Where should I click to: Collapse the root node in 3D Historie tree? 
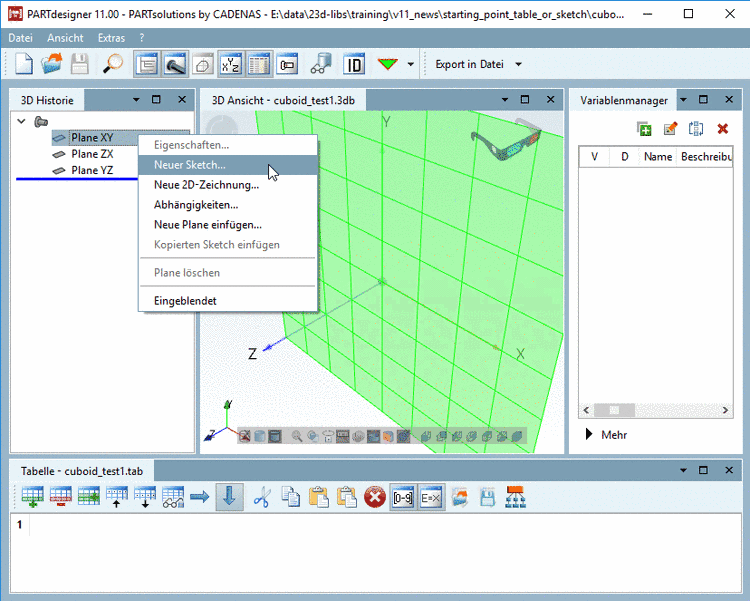(x=22, y=122)
